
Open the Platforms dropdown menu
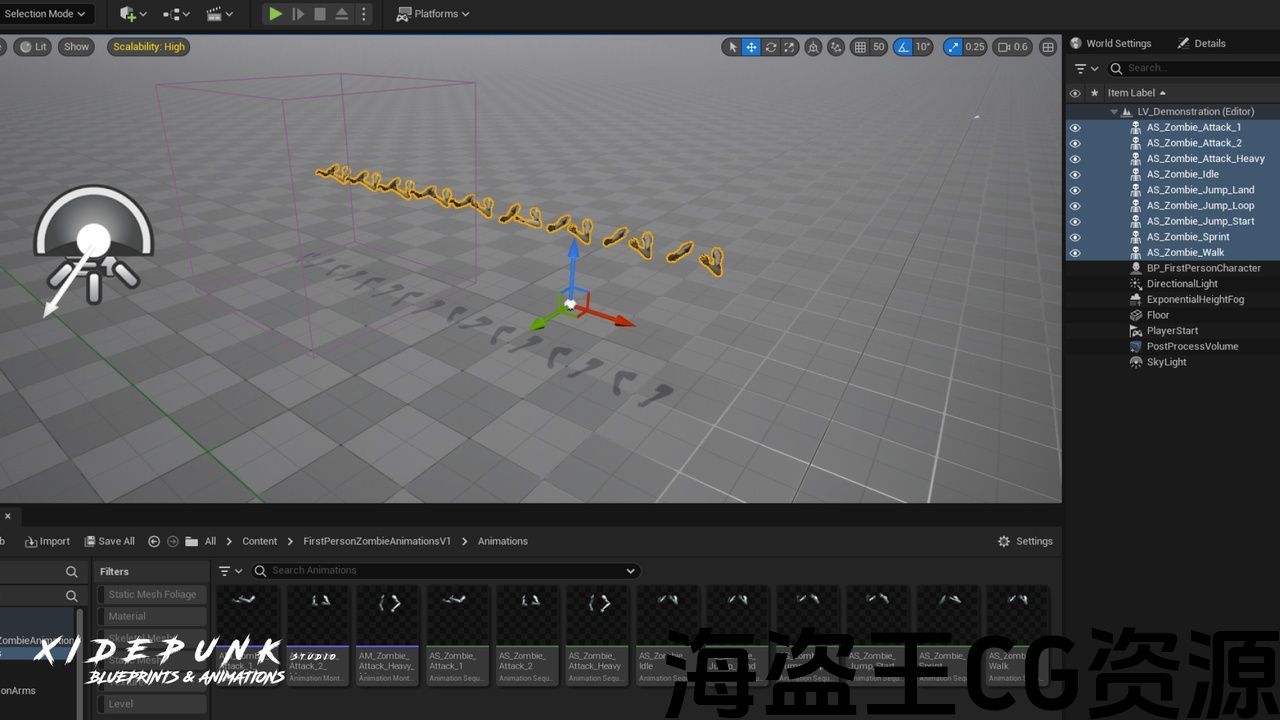click(x=433, y=14)
